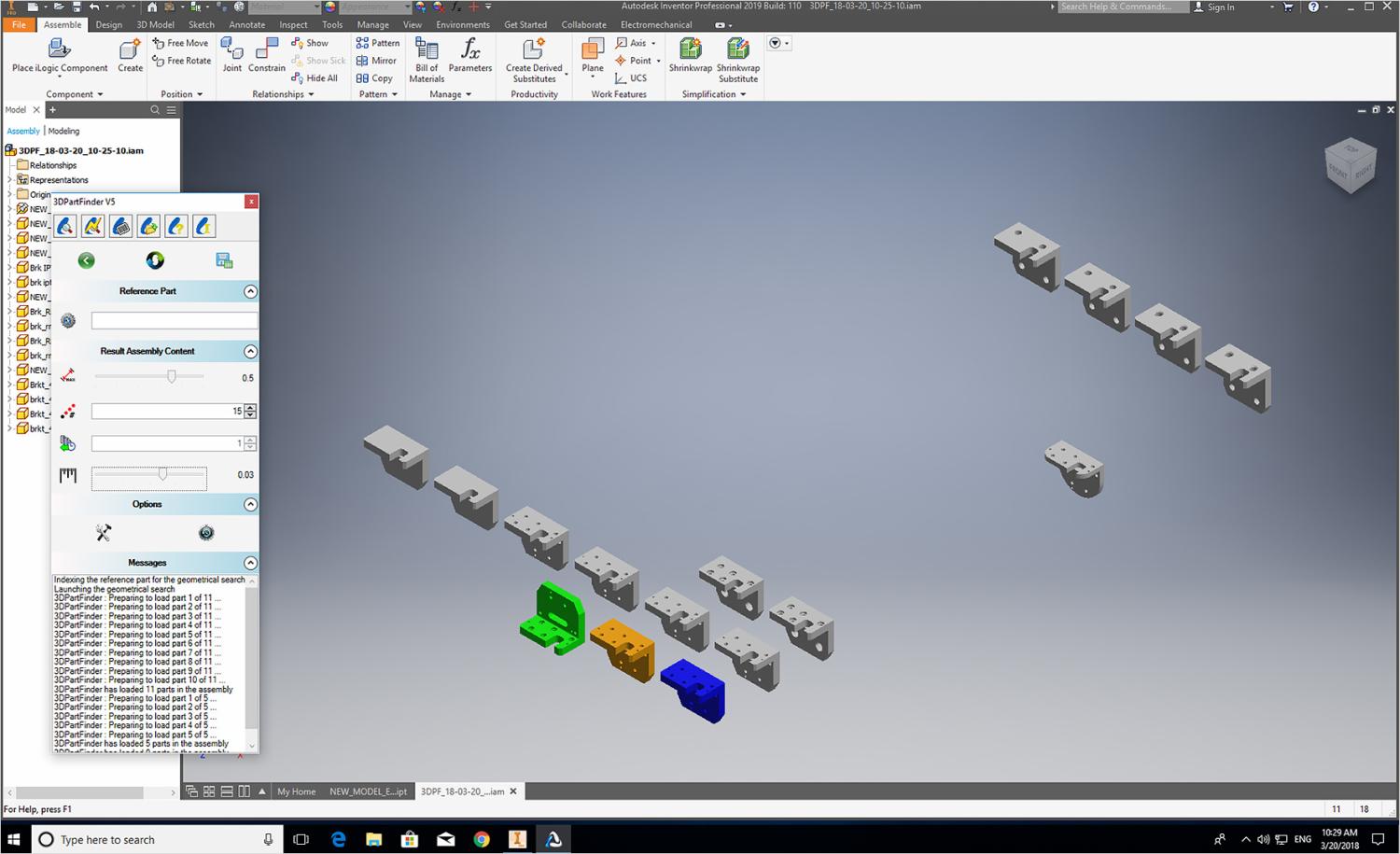Click the third 3DPartFinder toolbar icon
The image size is (1400, 854).
pos(120,226)
